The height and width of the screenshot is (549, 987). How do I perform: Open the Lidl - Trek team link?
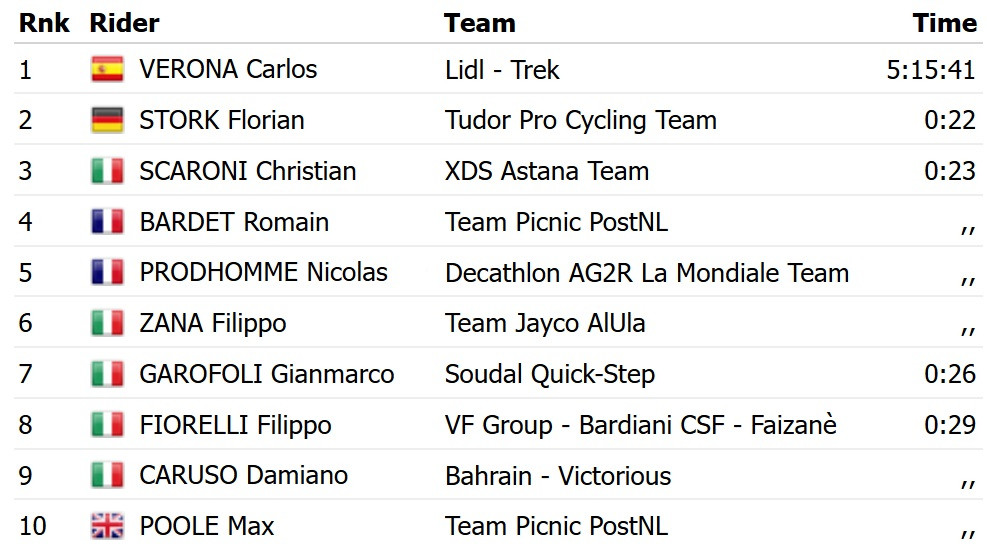point(502,70)
